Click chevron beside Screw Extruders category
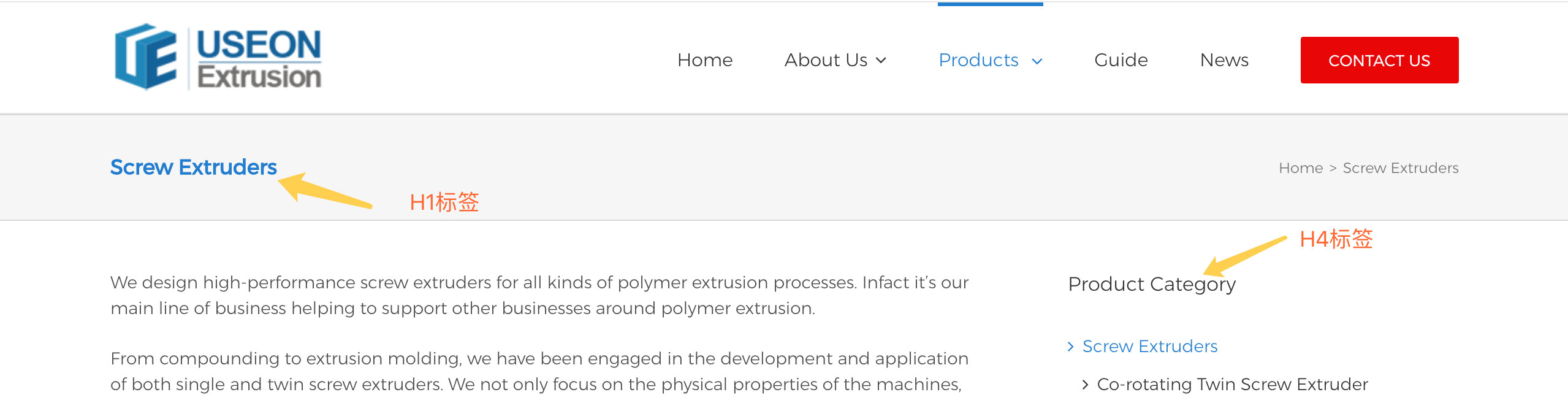The width and height of the screenshot is (1568, 400). [x=1071, y=347]
